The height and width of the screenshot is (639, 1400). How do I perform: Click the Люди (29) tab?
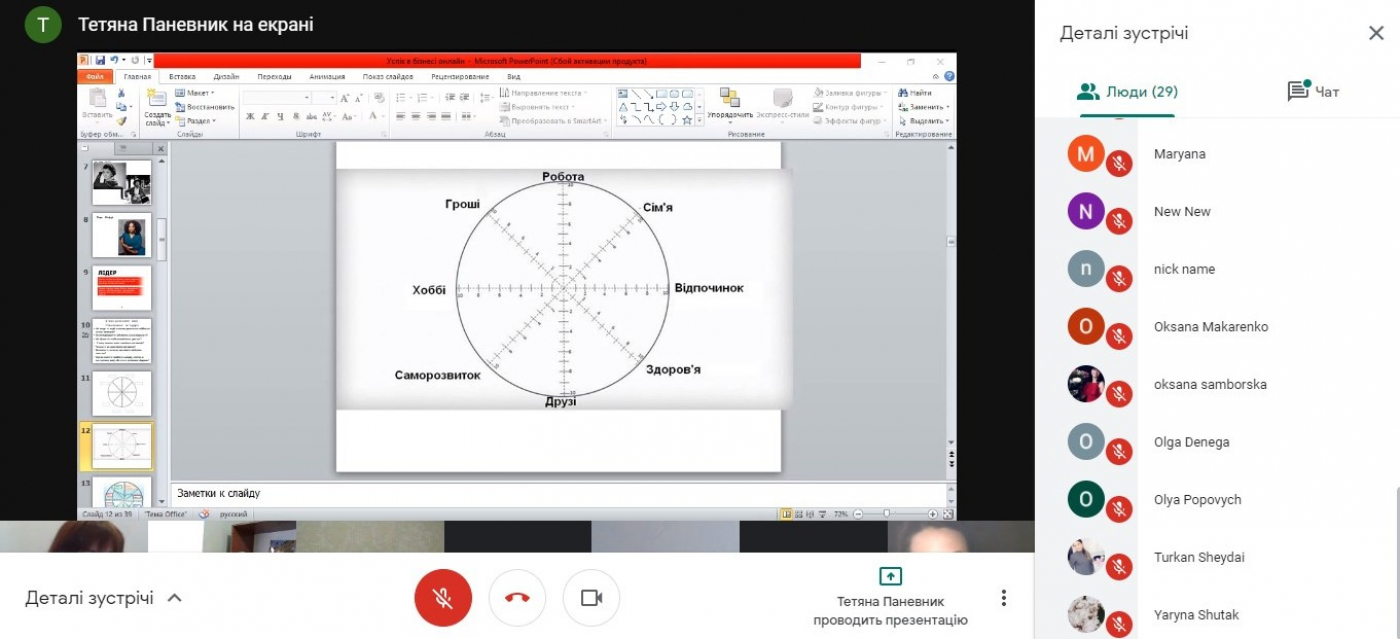(1127, 92)
